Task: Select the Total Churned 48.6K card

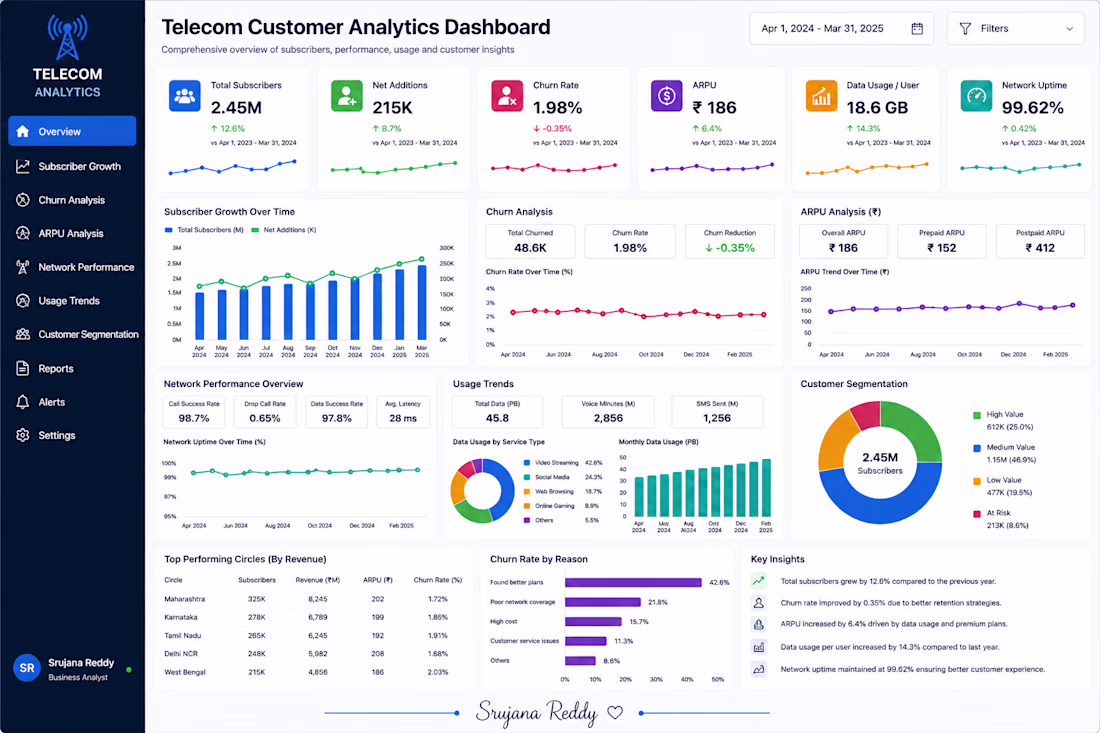Action: 530,241
